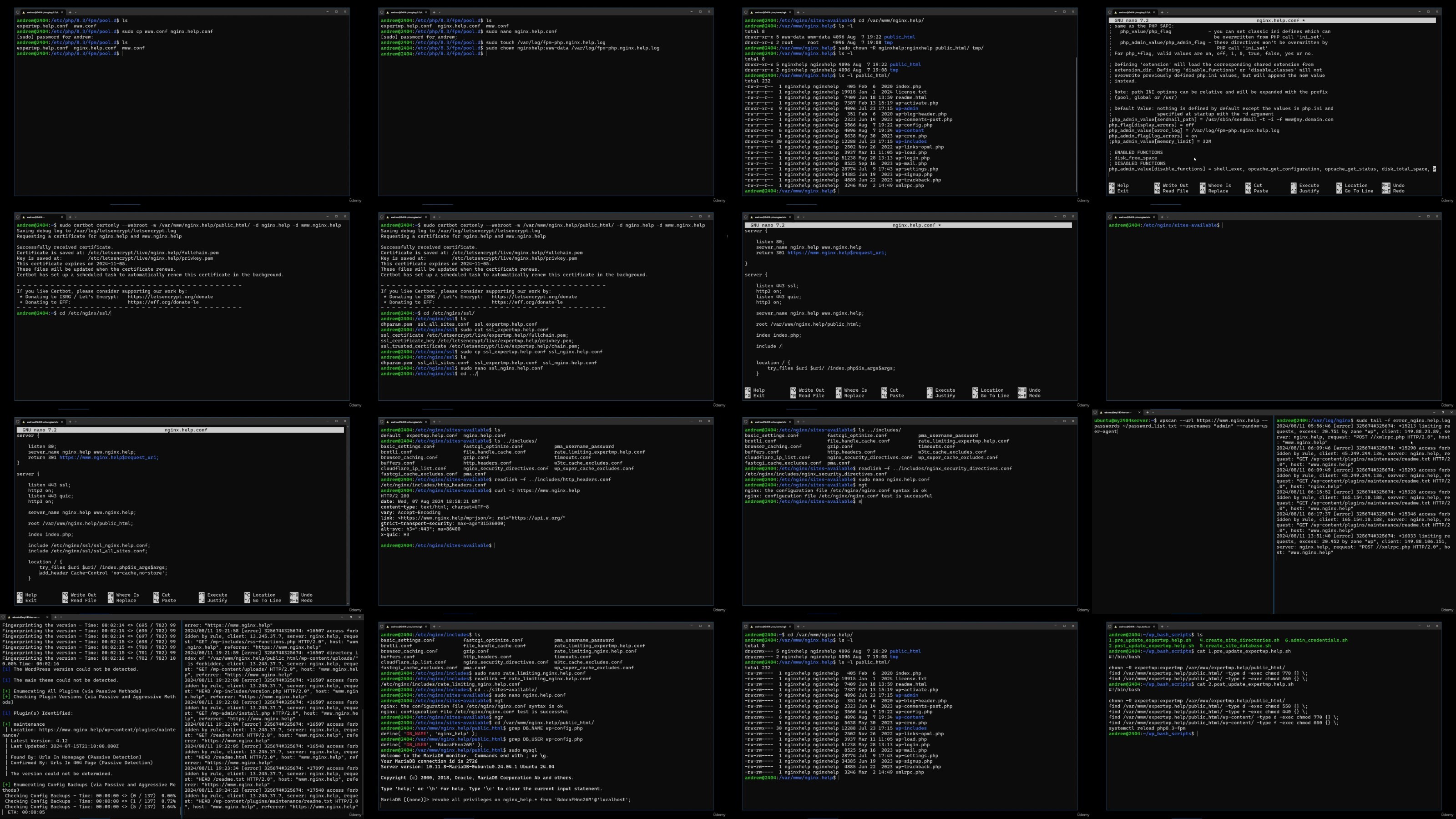The width and height of the screenshot is (1456, 819).
Task: Open new tab in 'sudo cp www.conf' terminal
Action: point(70,12)
